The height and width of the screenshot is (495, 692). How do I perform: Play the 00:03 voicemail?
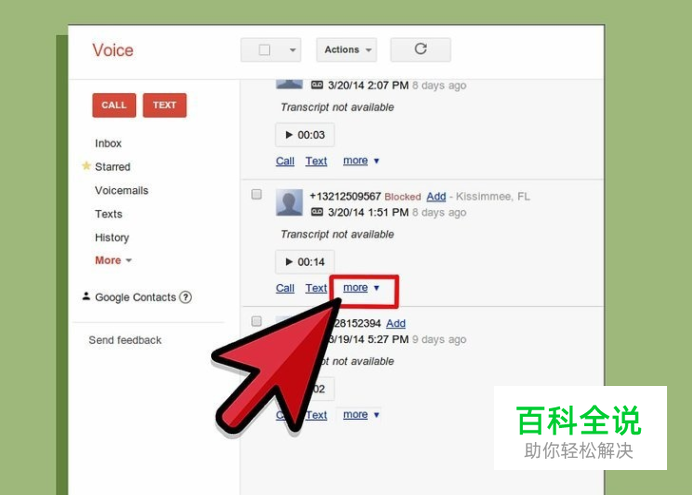(x=305, y=135)
